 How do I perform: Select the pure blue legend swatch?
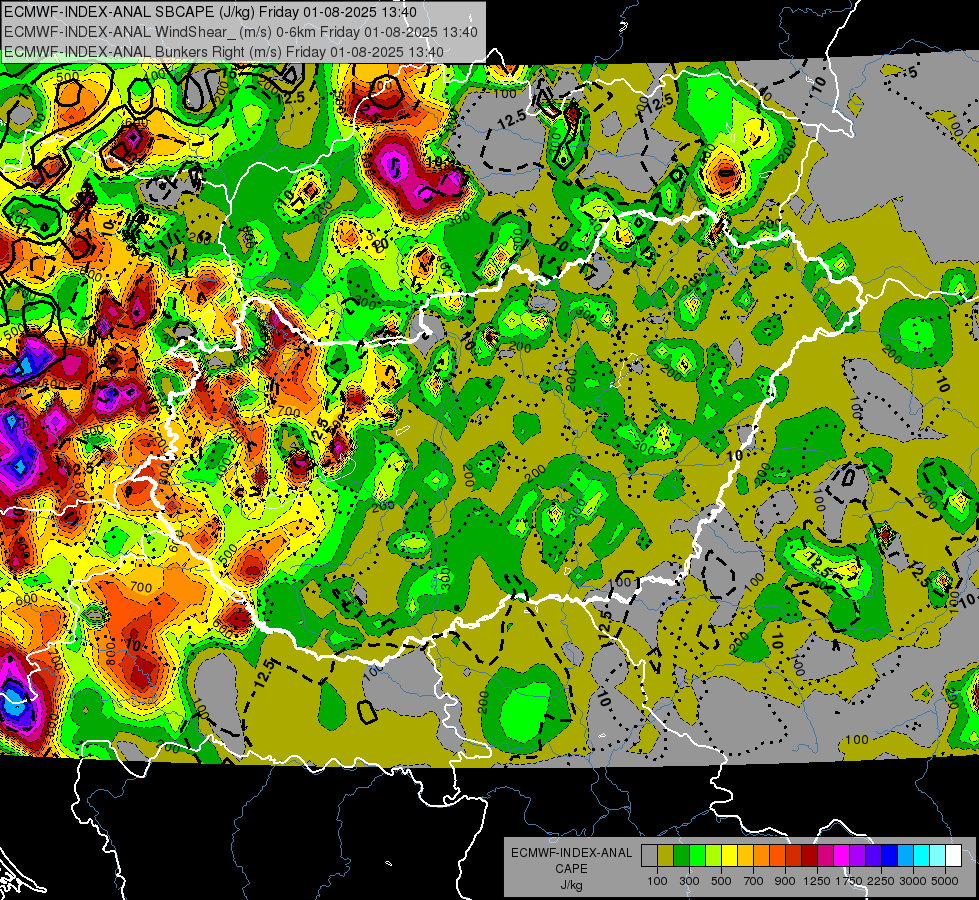click(890, 856)
